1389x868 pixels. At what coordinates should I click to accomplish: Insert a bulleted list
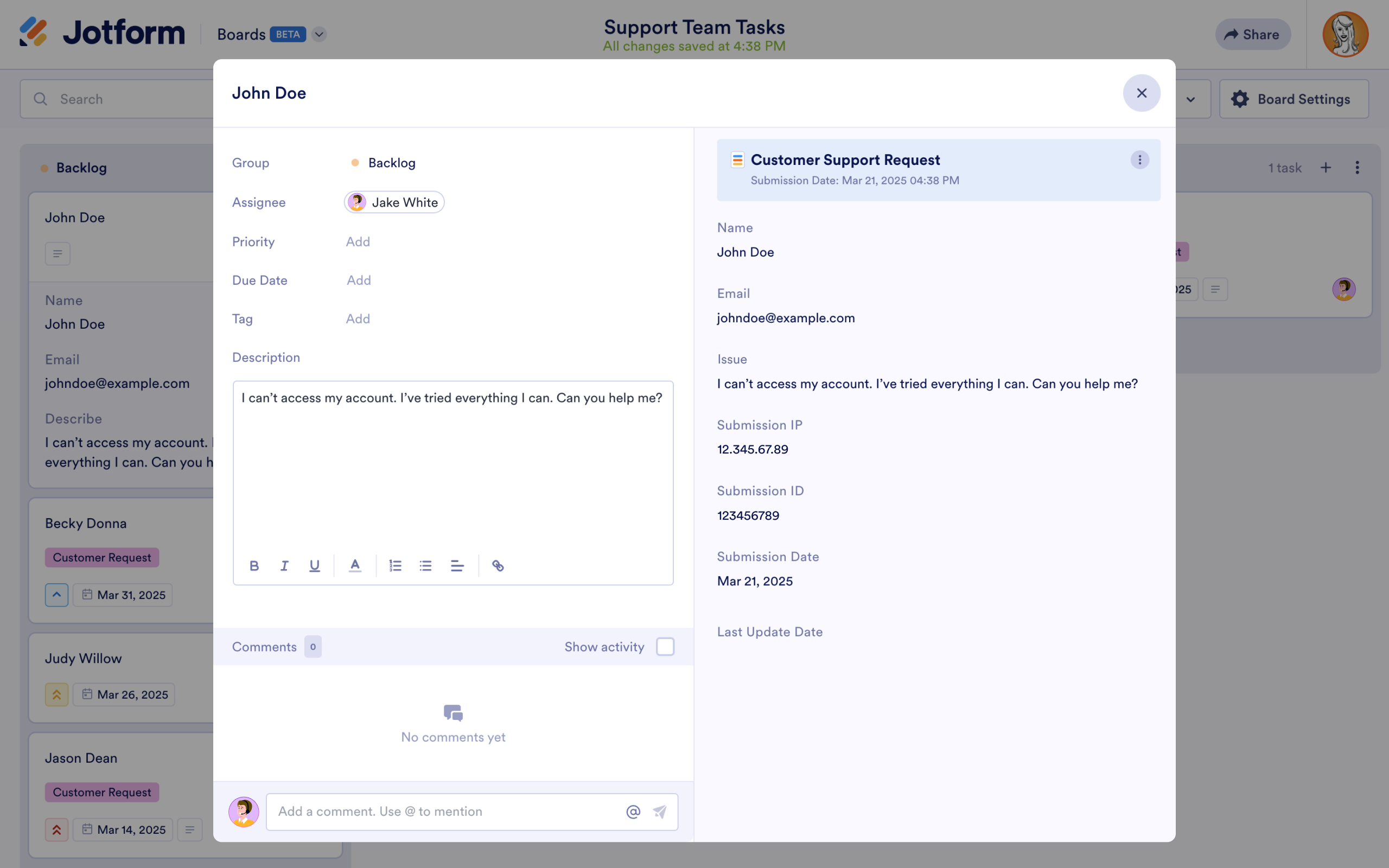425,566
